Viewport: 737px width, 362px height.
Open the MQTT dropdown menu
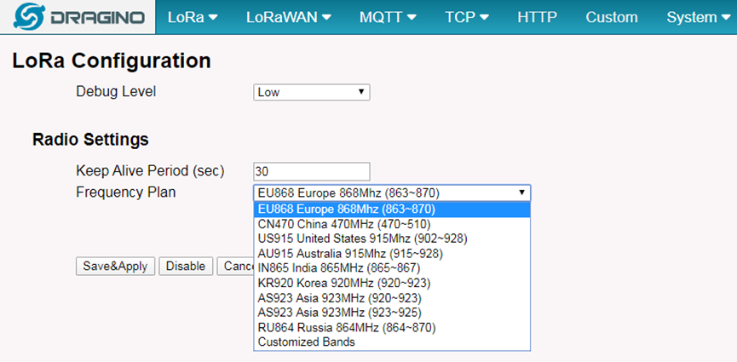[388, 17]
